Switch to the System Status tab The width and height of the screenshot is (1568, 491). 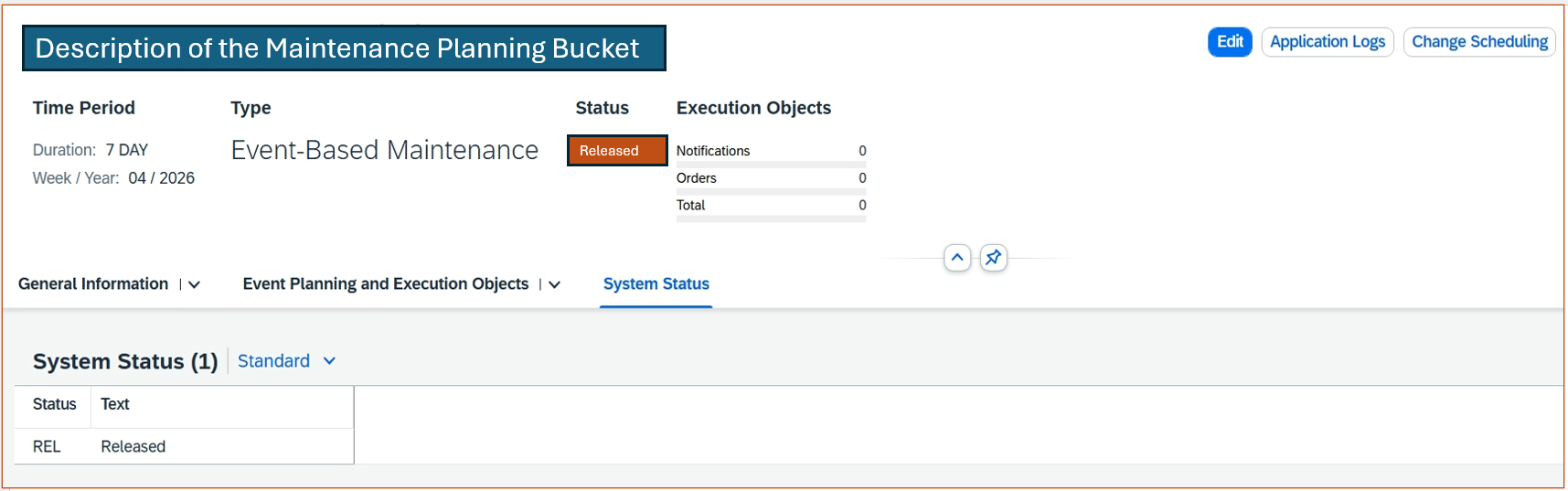click(x=656, y=284)
